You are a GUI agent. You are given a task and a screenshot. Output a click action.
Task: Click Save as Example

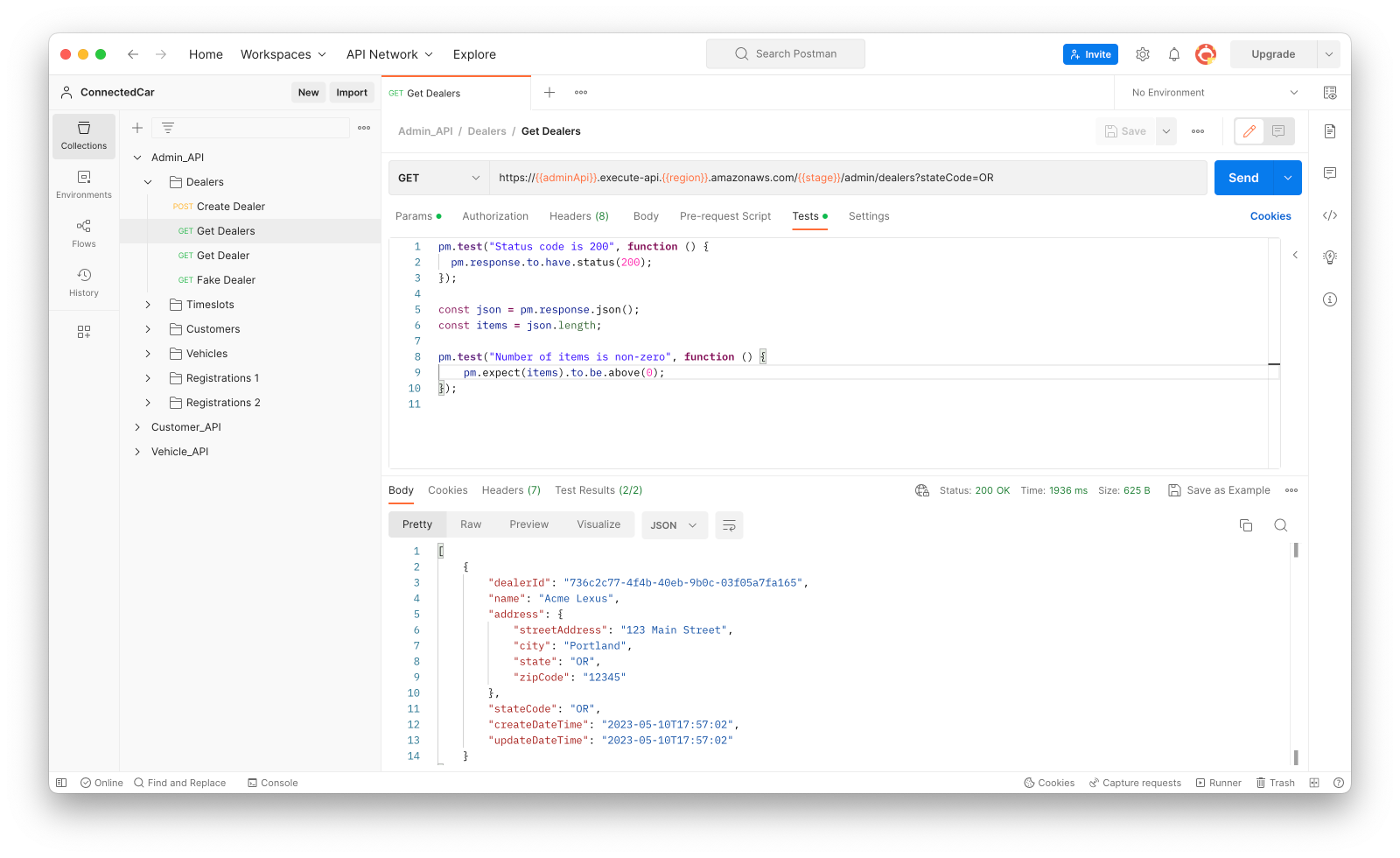[x=1219, y=490]
